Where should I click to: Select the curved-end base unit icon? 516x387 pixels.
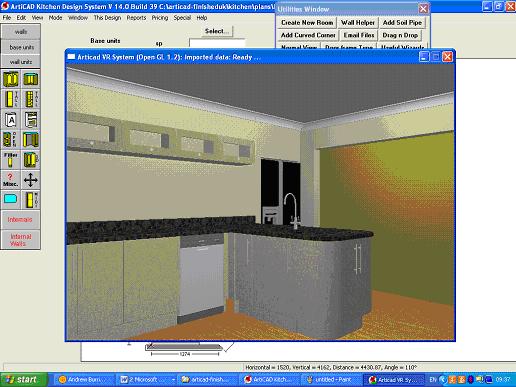(x=31, y=160)
